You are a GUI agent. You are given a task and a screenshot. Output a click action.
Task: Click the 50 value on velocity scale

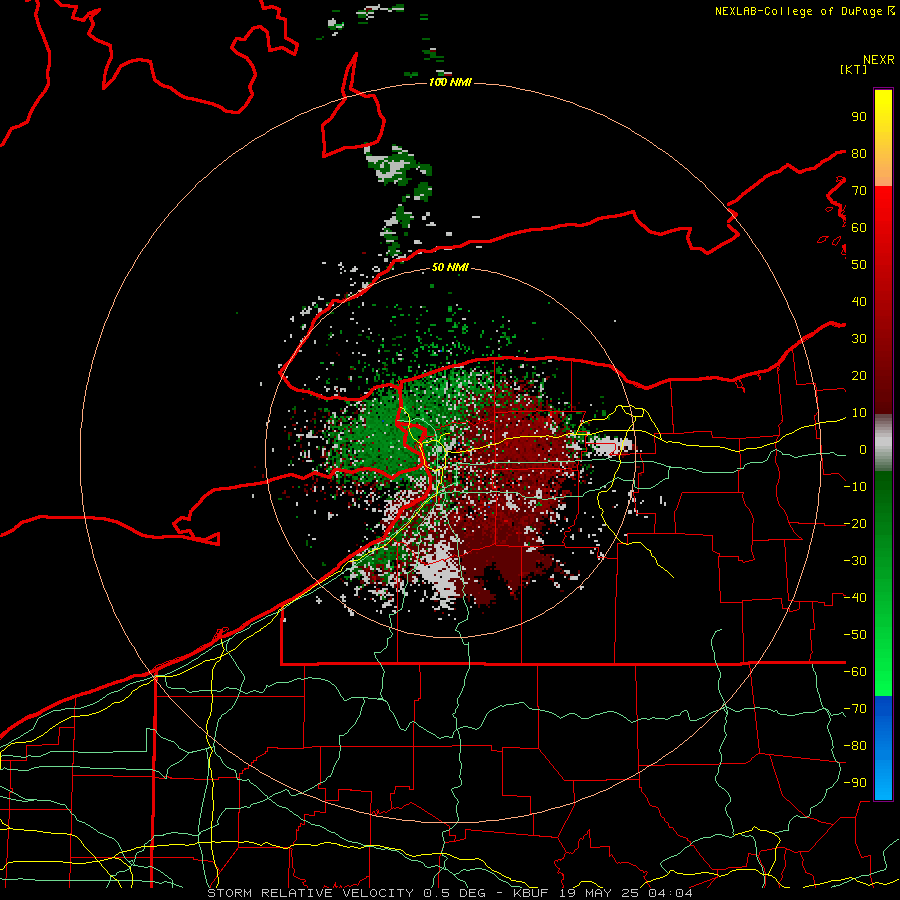(x=859, y=265)
